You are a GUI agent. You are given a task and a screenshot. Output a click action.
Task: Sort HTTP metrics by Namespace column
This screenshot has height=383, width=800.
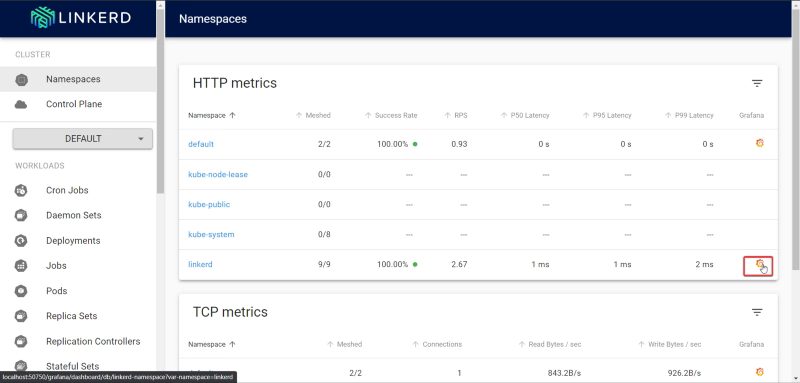click(212, 115)
